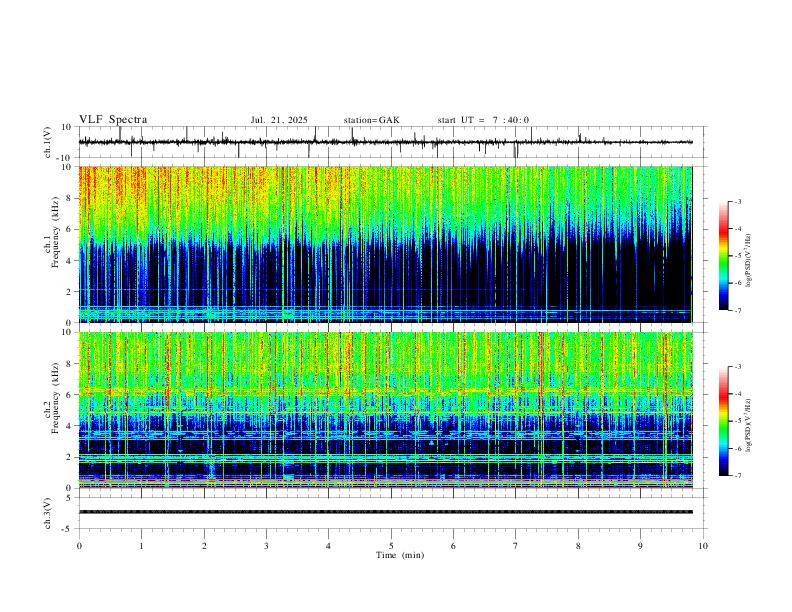Click the "-7" label on ch.1 color bar
This screenshot has width=792, height=612.
tap(737, 311)
